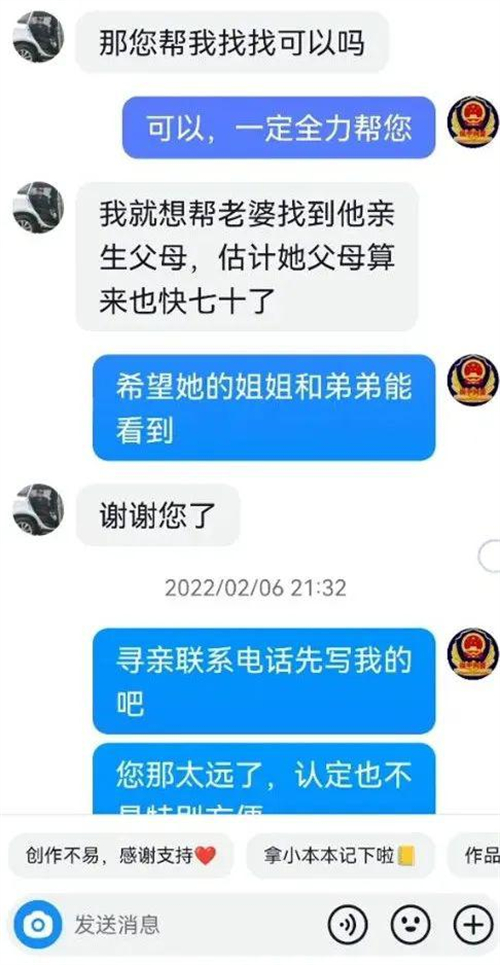500x965 pixels.
Task: Tap the floating circle at right edge
Action: click(x=490, y=556)
